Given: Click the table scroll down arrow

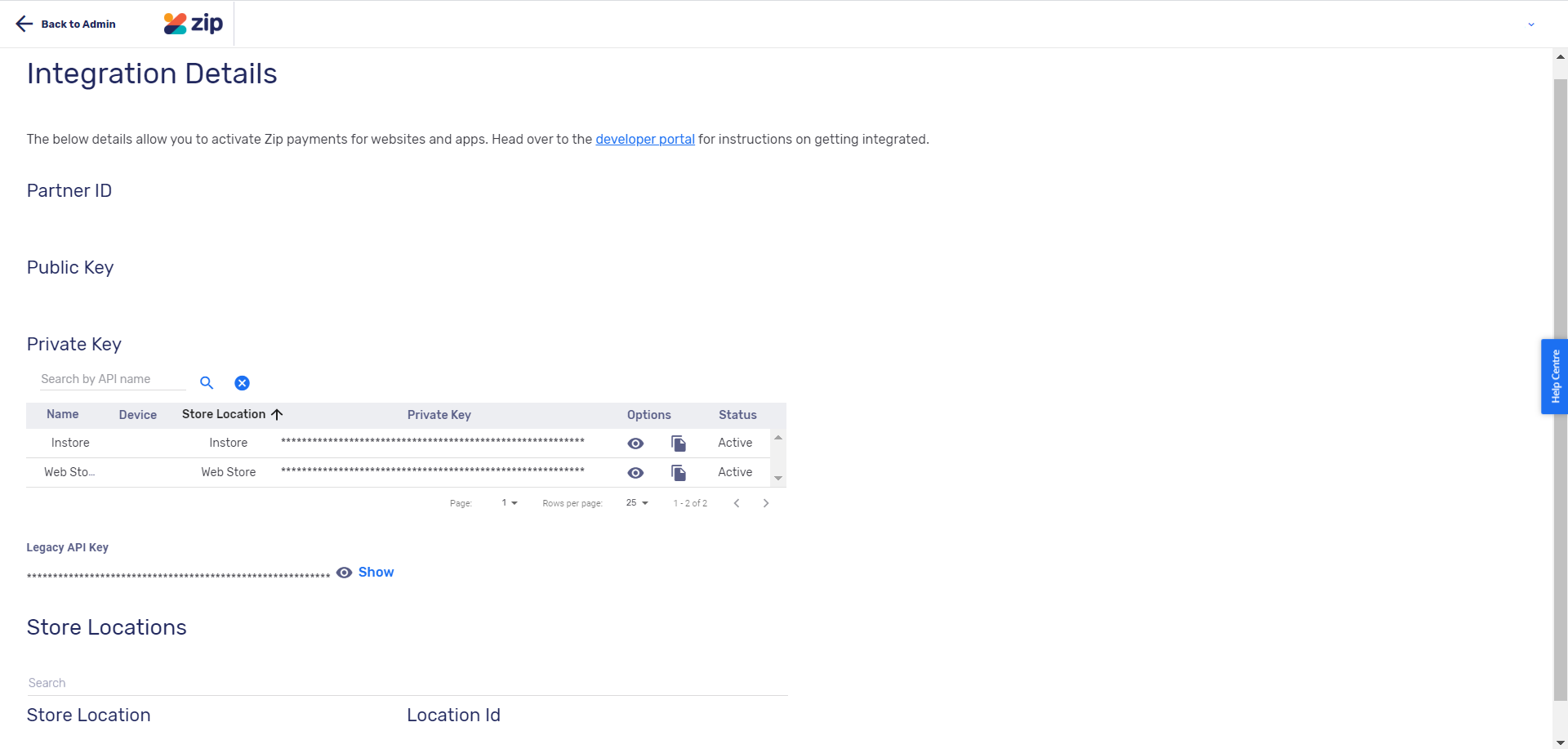Looking at the screenshot, I should pos(778,478).
